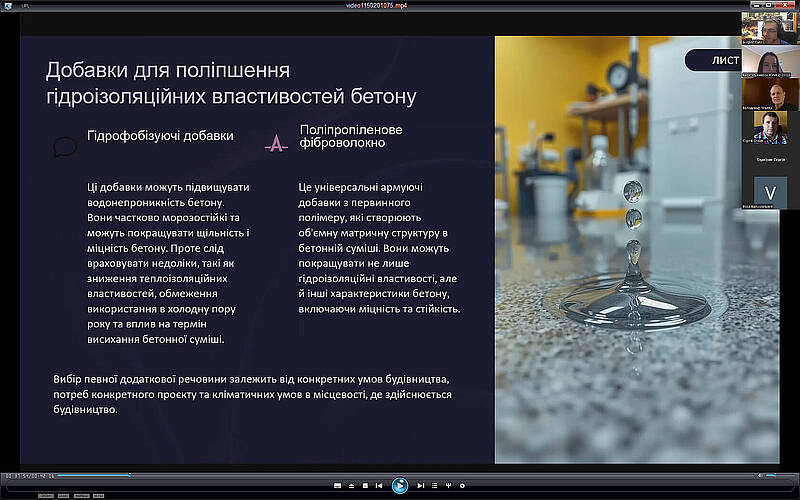The height and width of the screenshot is (500, 800).
Task: Mute audio with the speaker icon
Action: tap(759, 476)
